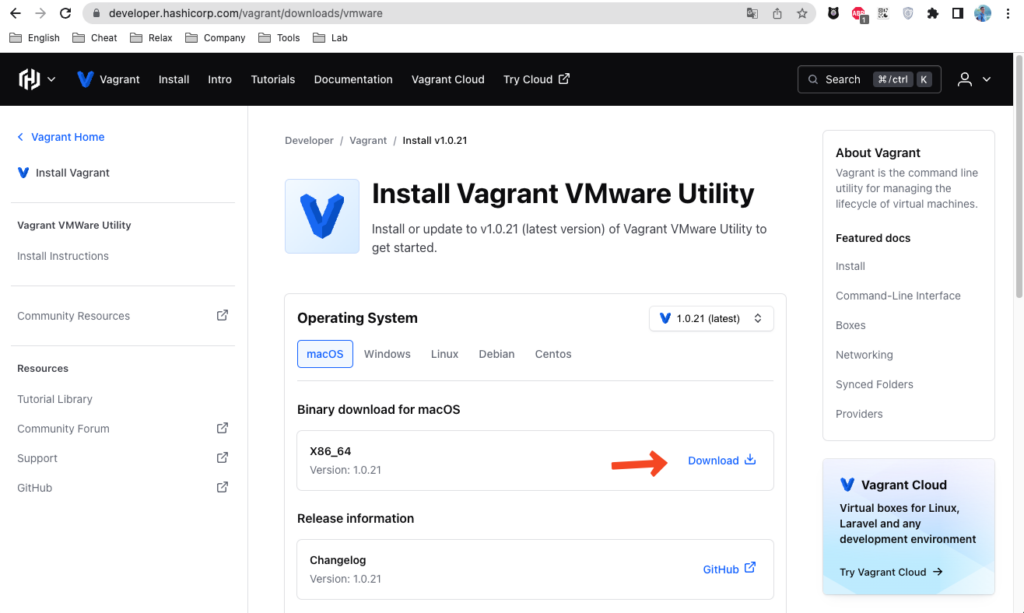Click the translate page icon in address bar
The width and height of the screenshot is (1024, 613).
(x=752, y=13)
